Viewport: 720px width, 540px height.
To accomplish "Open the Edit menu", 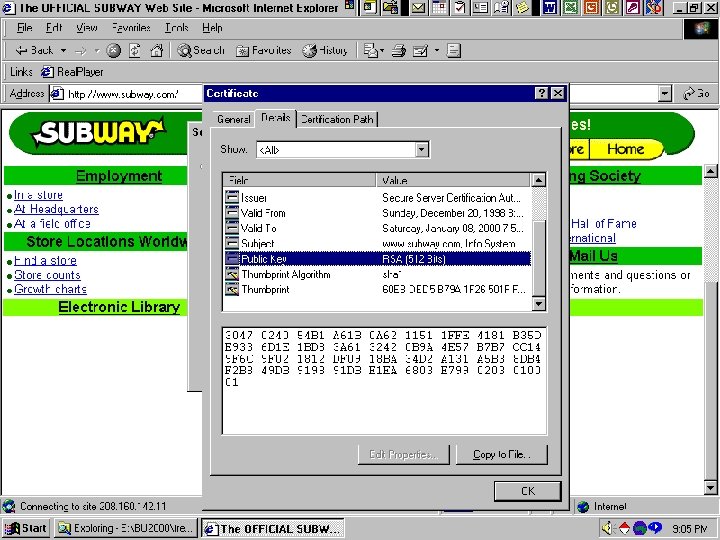I will 54,28.
